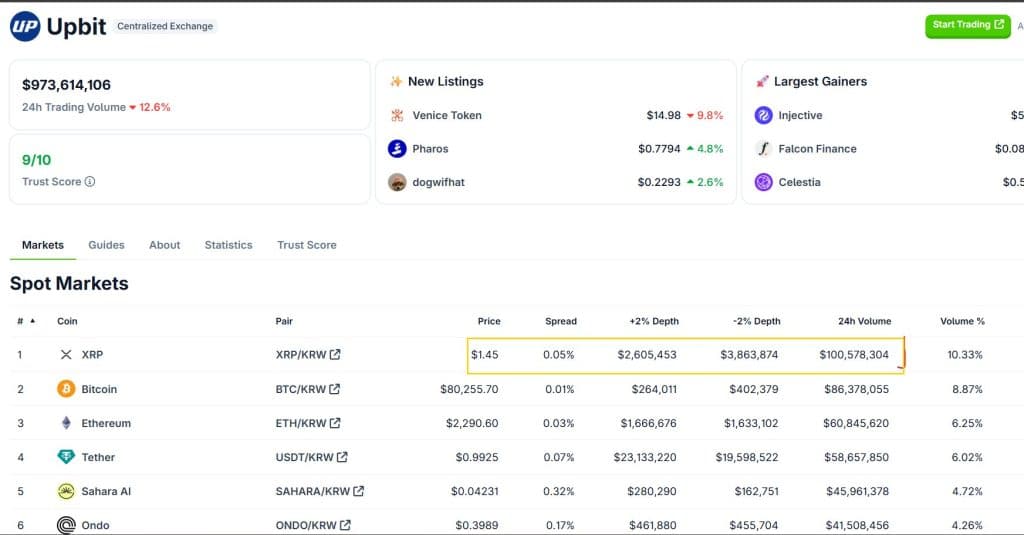1024x535 pixels.
Task: Click the New Listings sparkle icon
Action: pyautogui.click(x=396, y=82)
